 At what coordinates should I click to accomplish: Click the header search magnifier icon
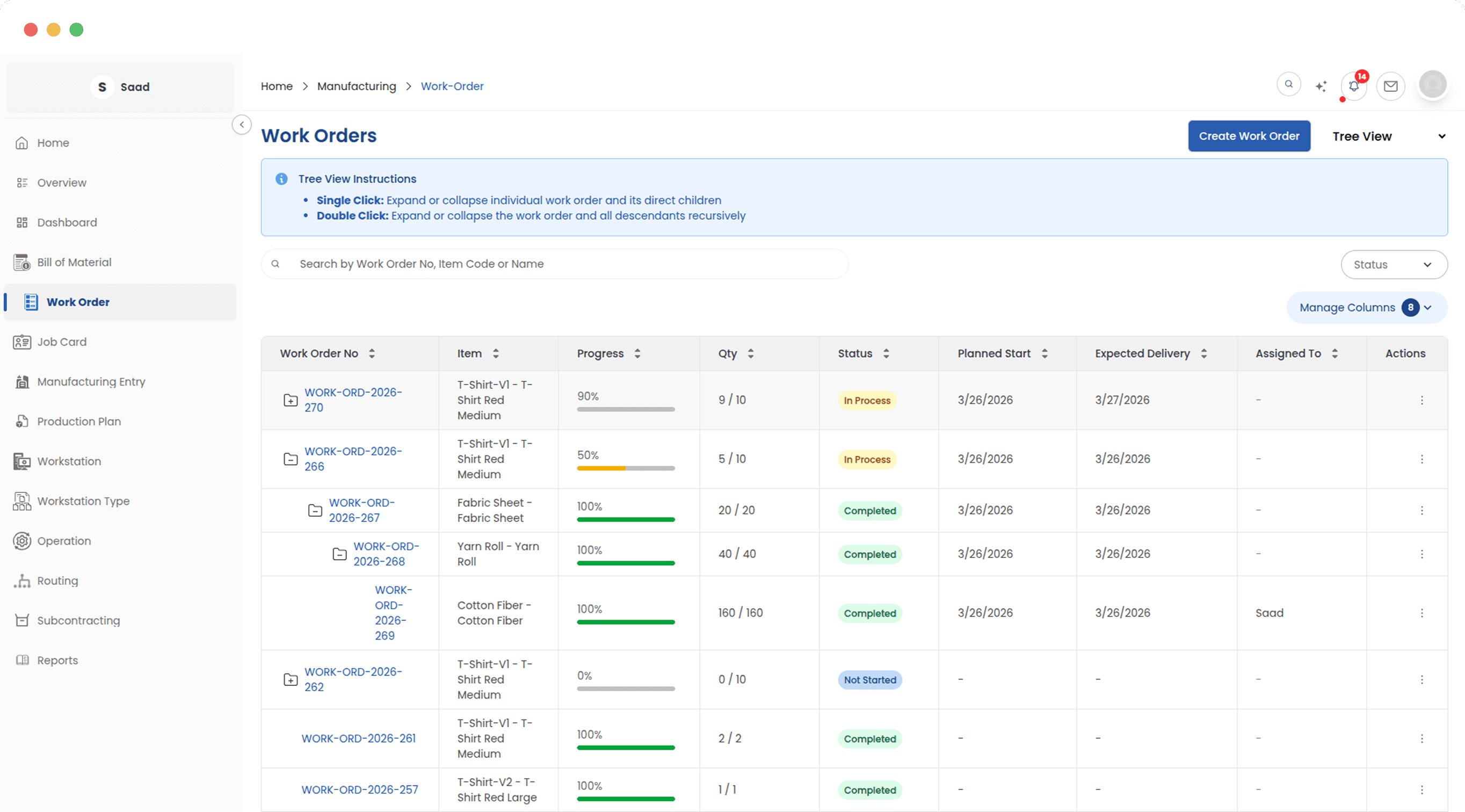[x=1289, y=84]
